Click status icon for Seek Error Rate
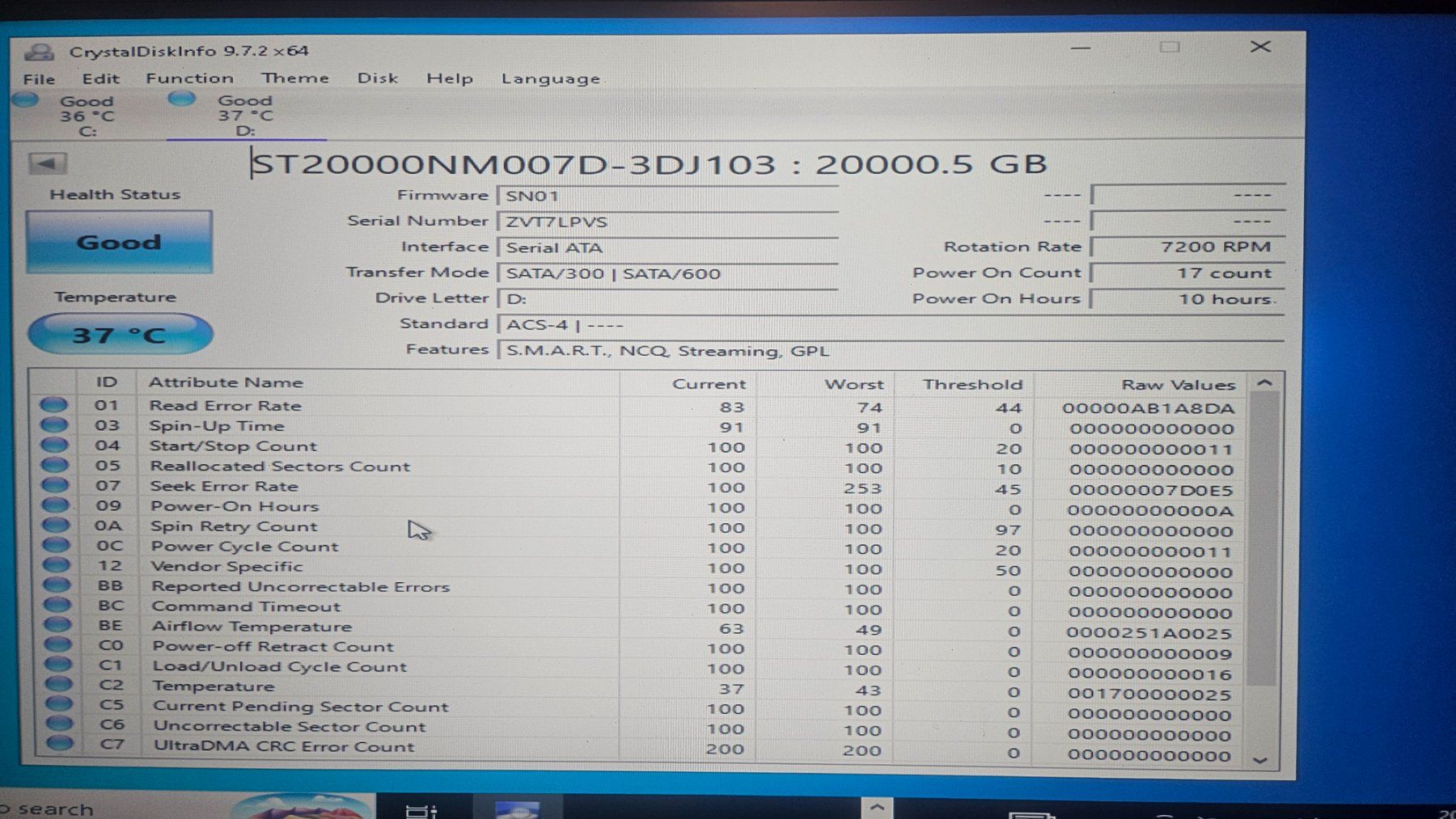Screen dimensions: 1456x819 pyautogui.click(x=55, y=485)
